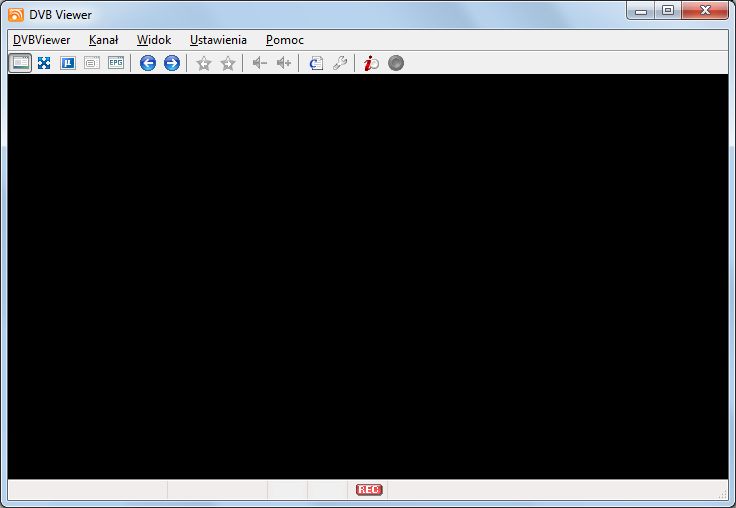The height and width of the screenshot is (508, 736).
Task: Open the Kanał menu
Action: click(103, 40)
